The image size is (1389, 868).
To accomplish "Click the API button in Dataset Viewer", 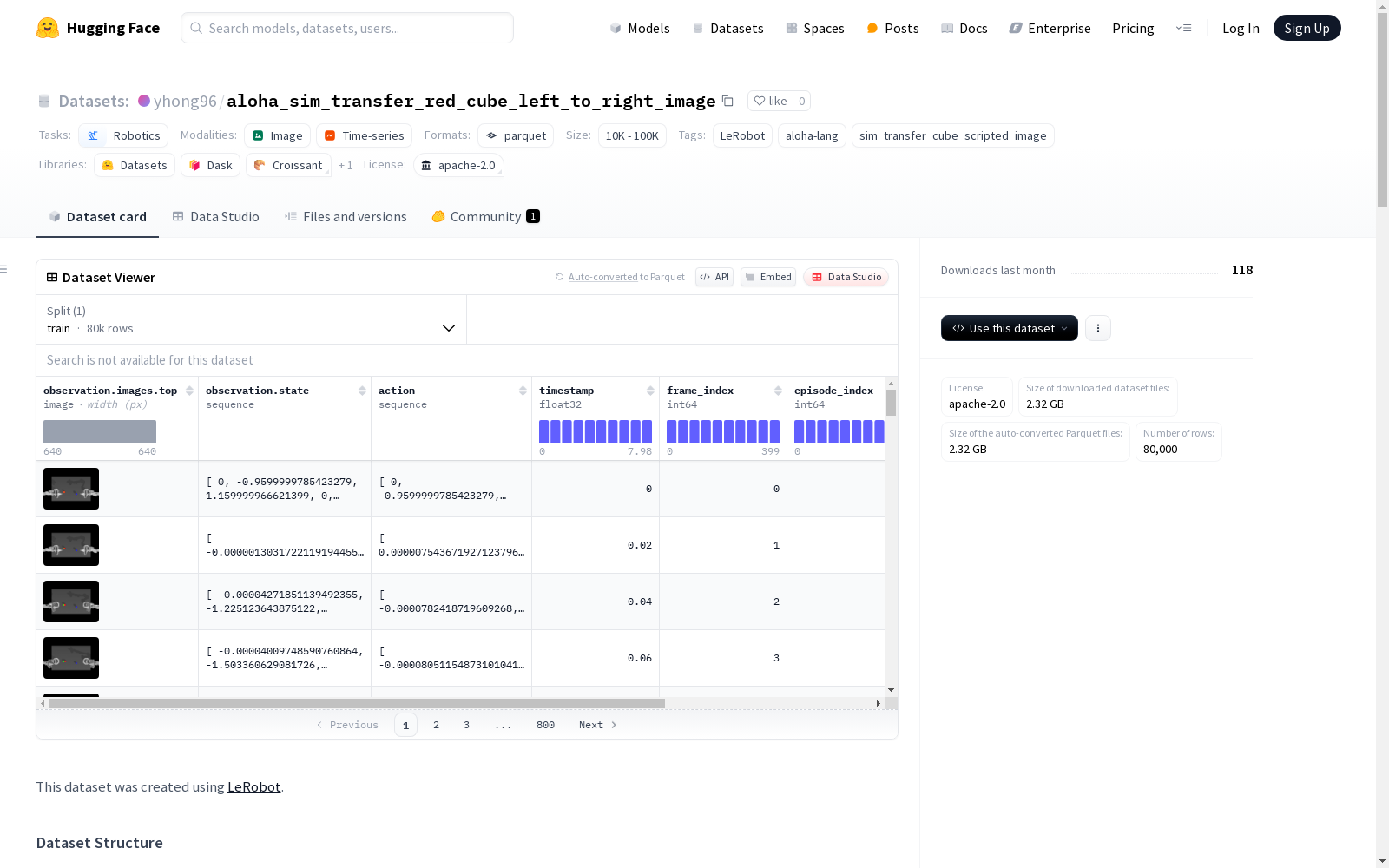I will 714,277.
